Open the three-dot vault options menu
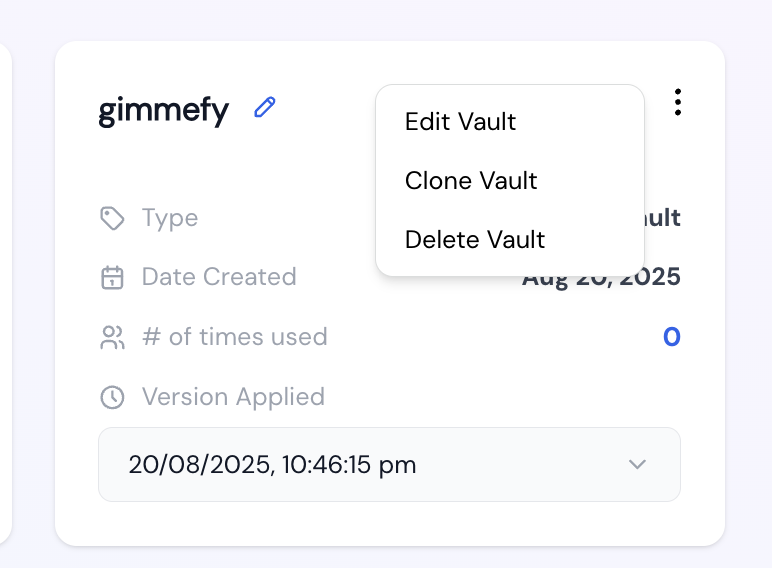The height and width of the screenshot is (568, 772). pyautogui.click(x=678, y=102)
